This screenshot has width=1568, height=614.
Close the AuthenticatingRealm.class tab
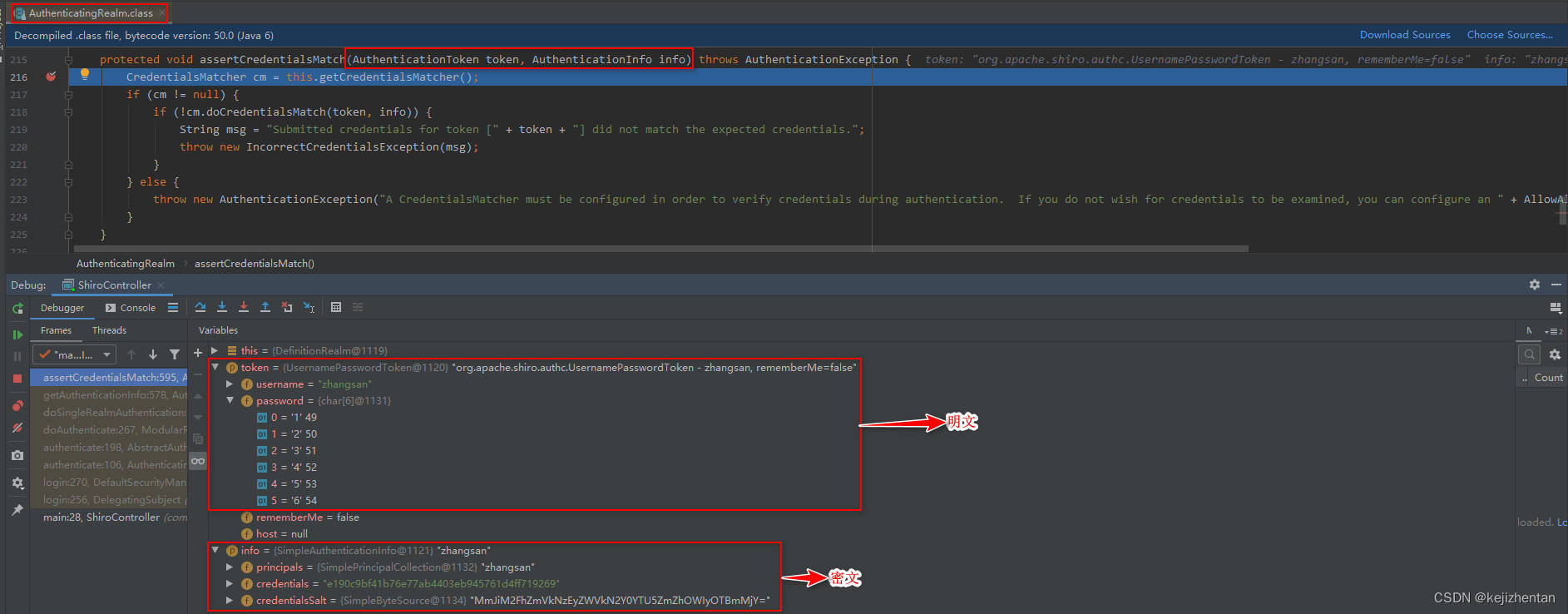(161, 13)
